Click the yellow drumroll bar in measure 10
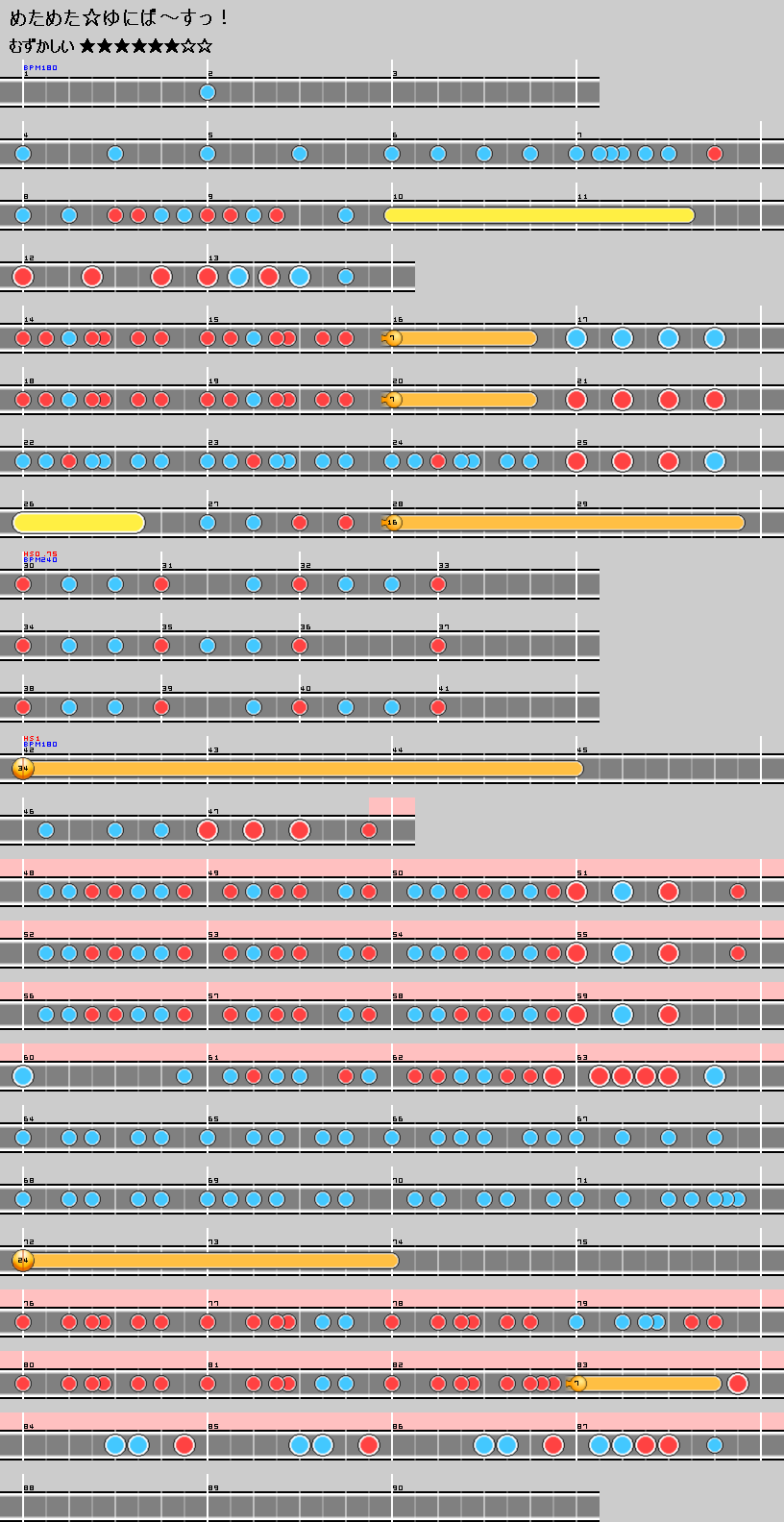Image resolution: width=784 pixels, height=1522 pixels. 539,215
